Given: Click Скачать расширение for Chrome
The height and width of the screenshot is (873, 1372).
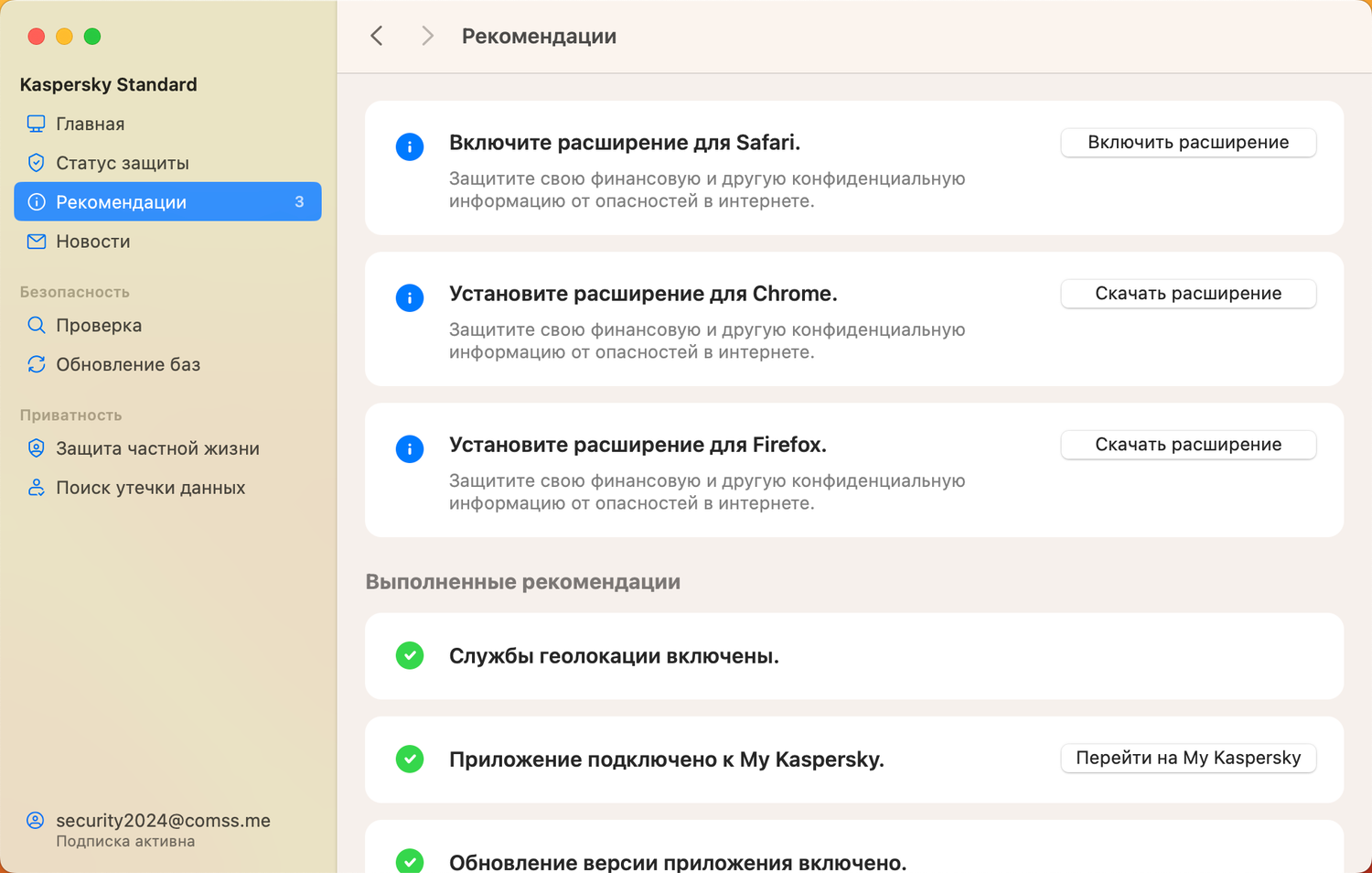Looking at the screenshot, I should [1188, 294].
